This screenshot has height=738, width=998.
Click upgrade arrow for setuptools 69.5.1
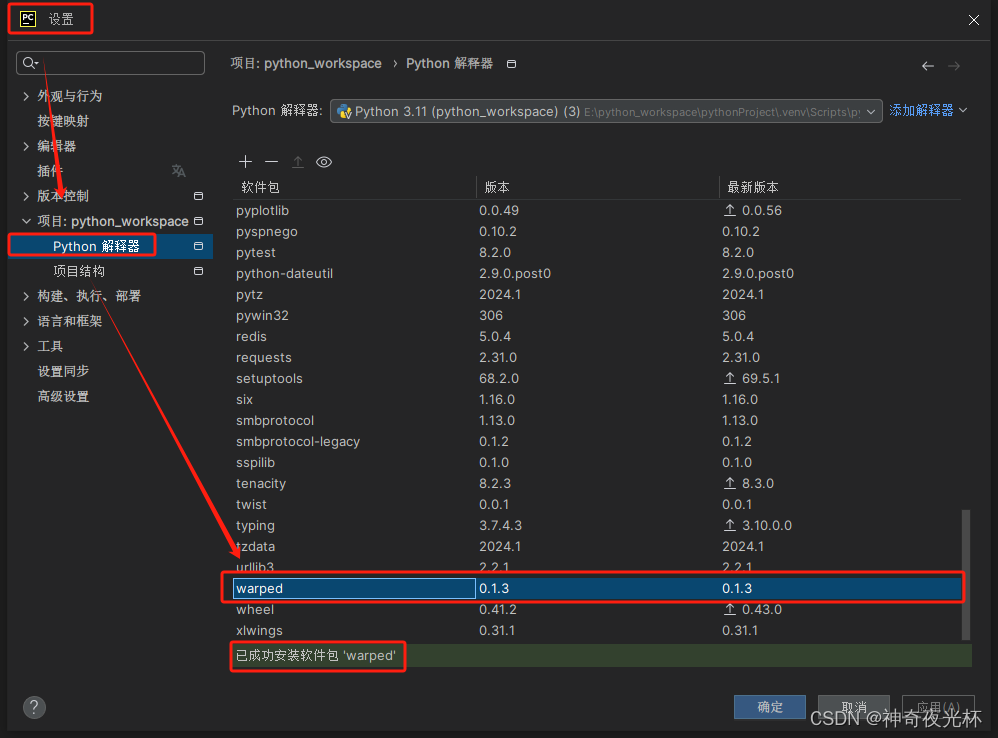730,378
